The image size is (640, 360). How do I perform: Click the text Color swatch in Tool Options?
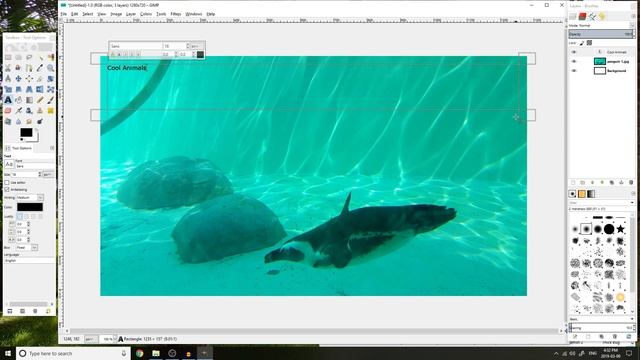pyautogui.click(x=30, y=207)
